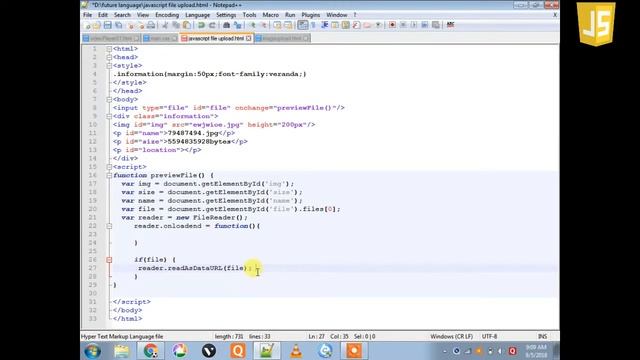Open the Document Map panel icon
Viewport: 640px width, 360px height.
click(x=346, y=25)
